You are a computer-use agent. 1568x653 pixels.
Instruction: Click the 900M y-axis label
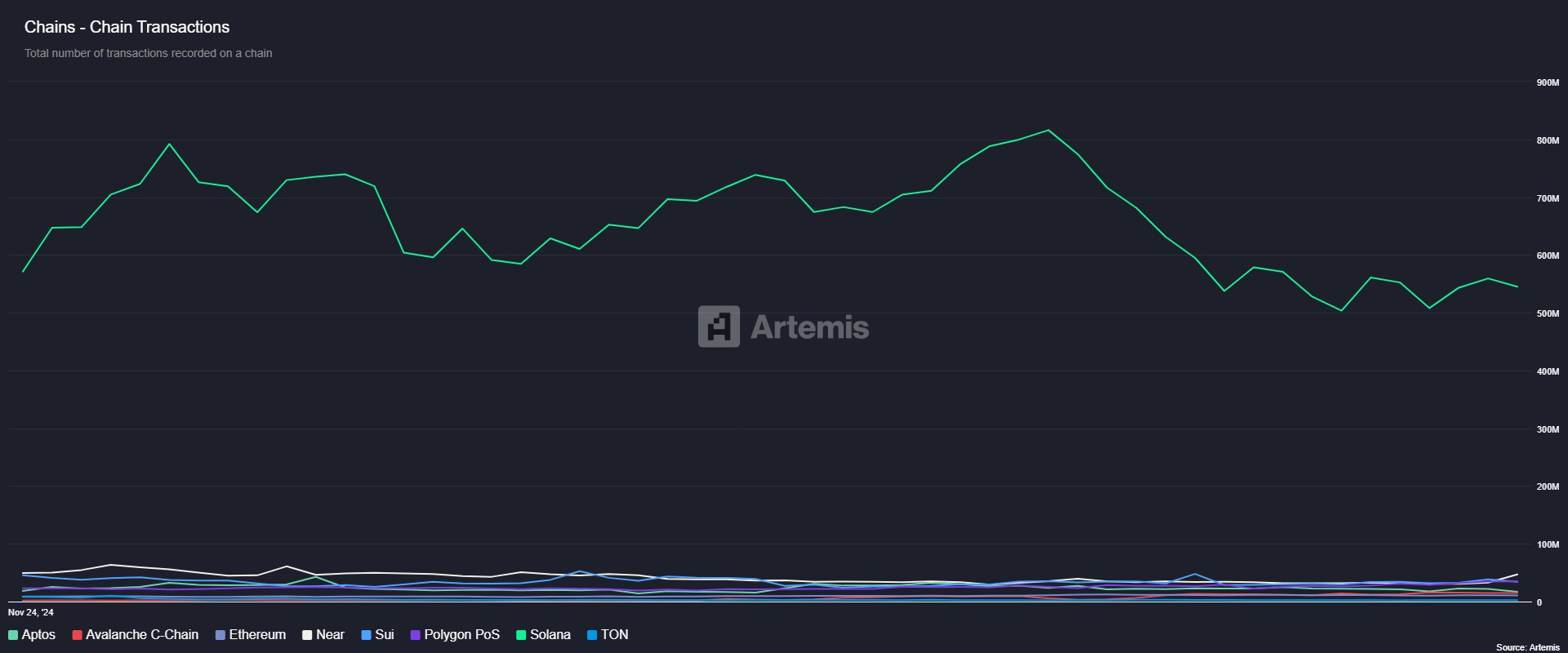[1547, 83]
